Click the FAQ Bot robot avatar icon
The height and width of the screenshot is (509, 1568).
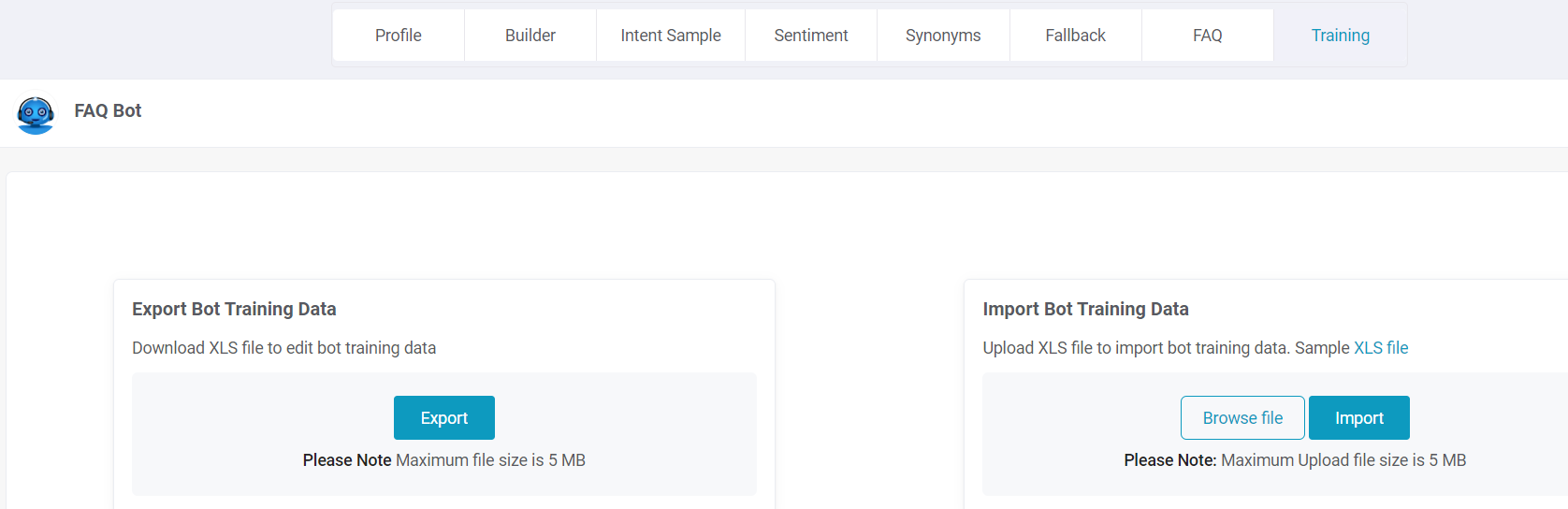tap(36, 115)
